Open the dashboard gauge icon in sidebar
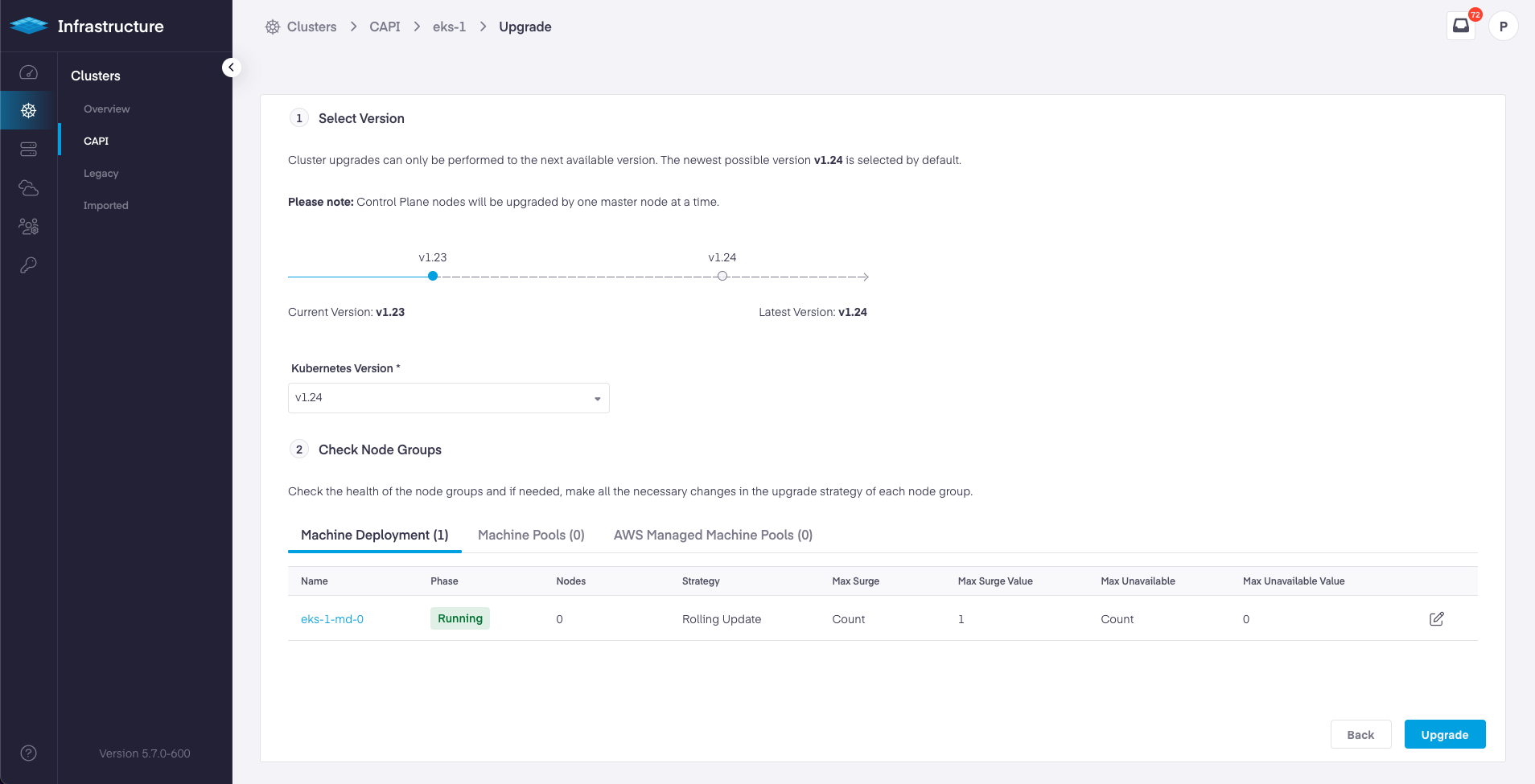Viewport: 1535px width, 784px height. 28,72
